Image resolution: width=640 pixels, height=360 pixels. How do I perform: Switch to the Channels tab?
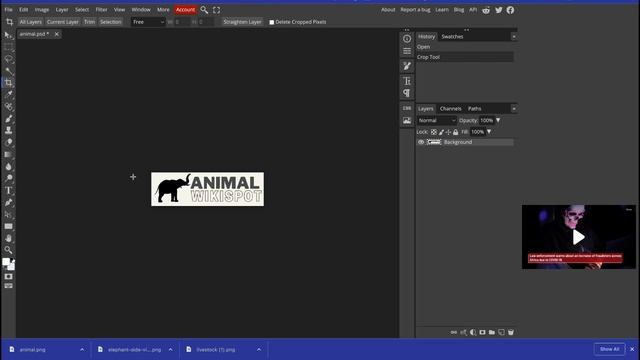coord(451,109)
